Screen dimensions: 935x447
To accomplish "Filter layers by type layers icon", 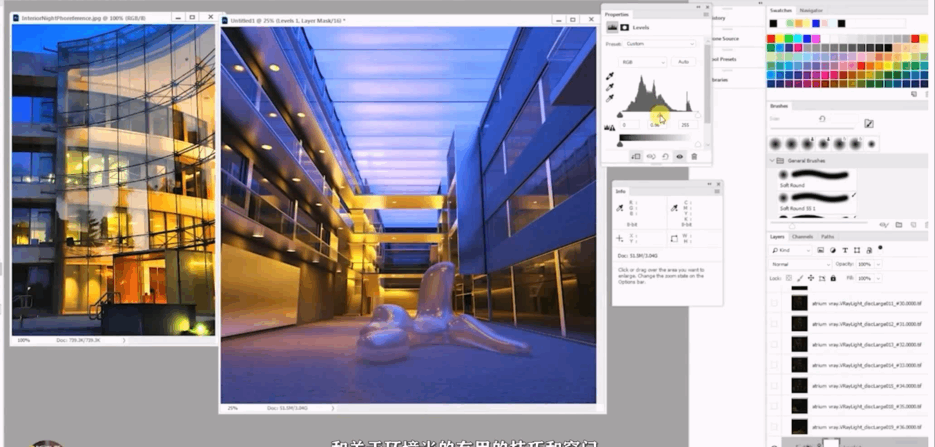I will pyautogui.click(x=844, y=250).
